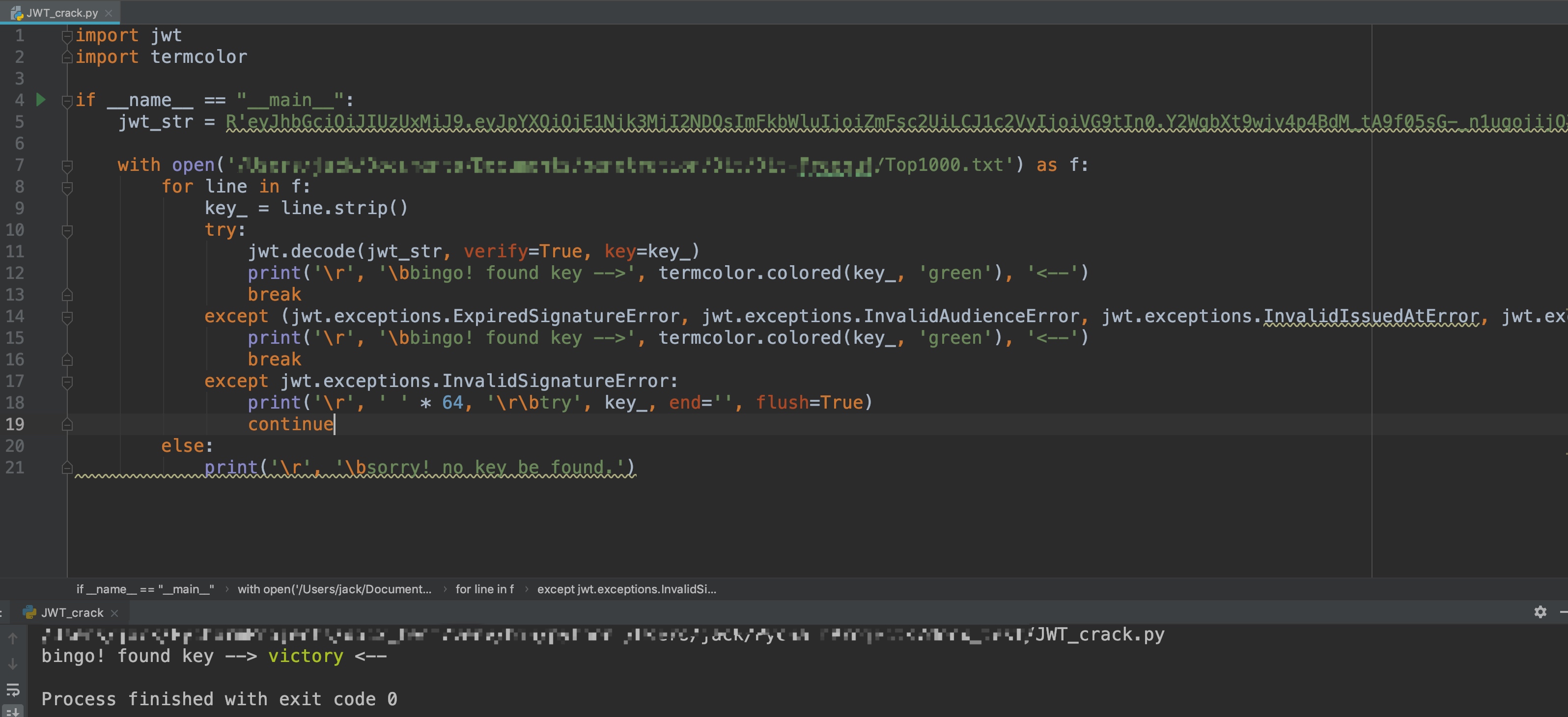Click green 'victory' in console output
Screen dimensions: 1568x717
306,656
